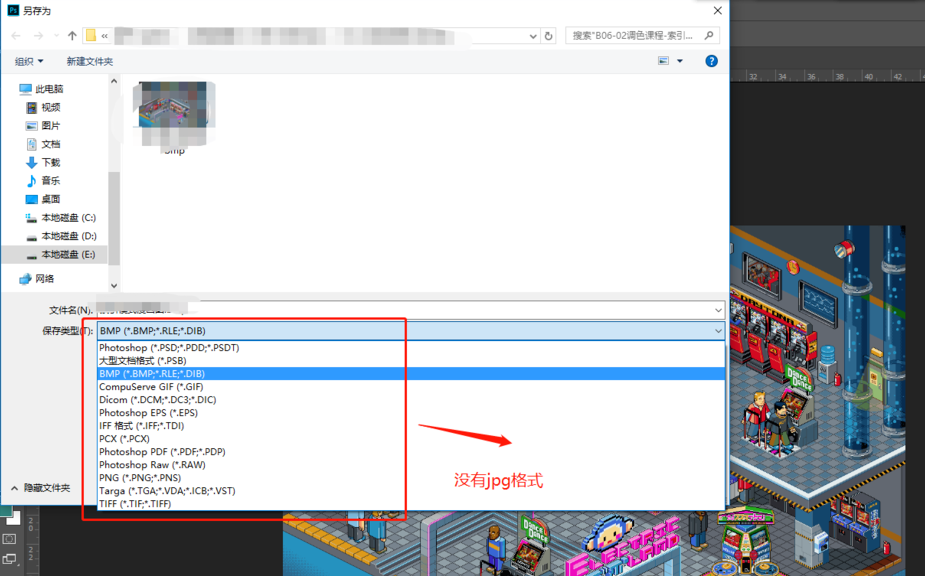This screenshot has width=925, height=576.
Task: Close the 另存为 dialog
Action: [x=717, y=11]
